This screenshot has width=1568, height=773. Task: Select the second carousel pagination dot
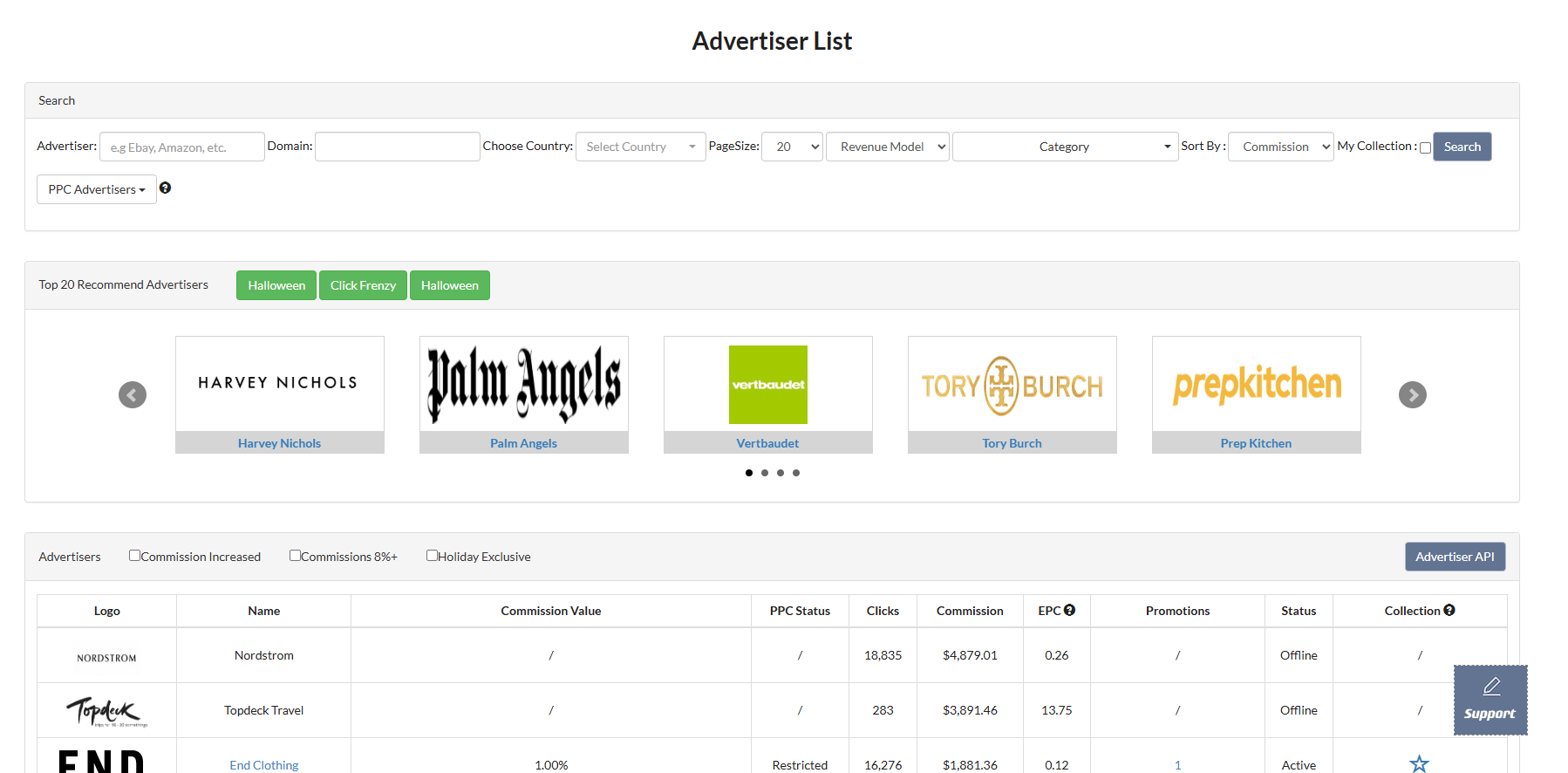[x=765, y=473]
